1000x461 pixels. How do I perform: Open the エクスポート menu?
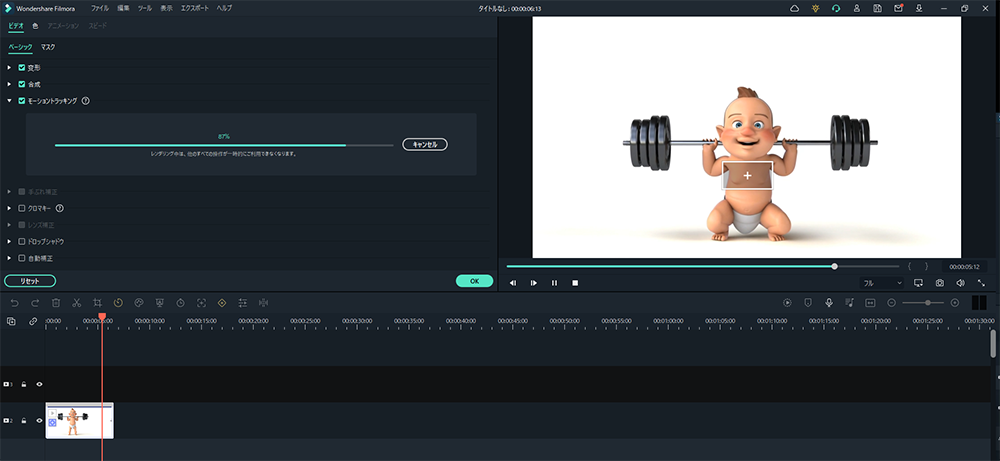(x=194, y=7)
